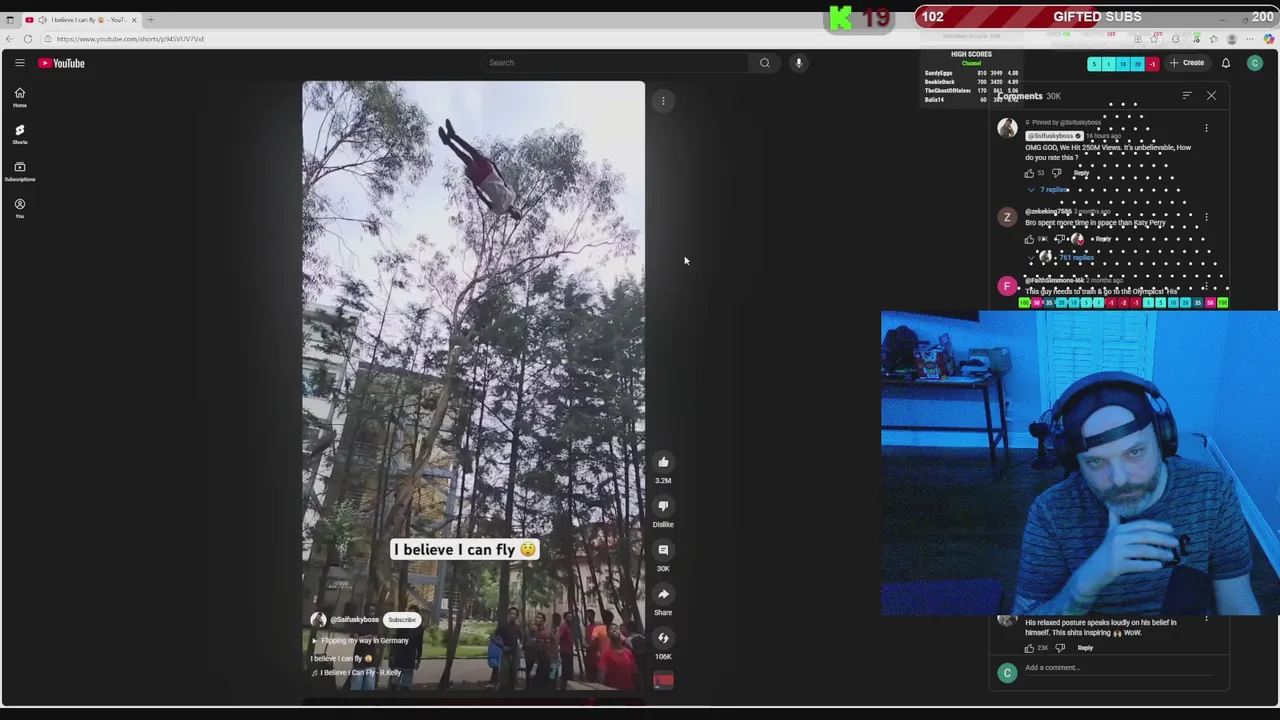Sort comments with the sort icon
The height and width of the screenshot is (720, 1280).
[1187, 96]
